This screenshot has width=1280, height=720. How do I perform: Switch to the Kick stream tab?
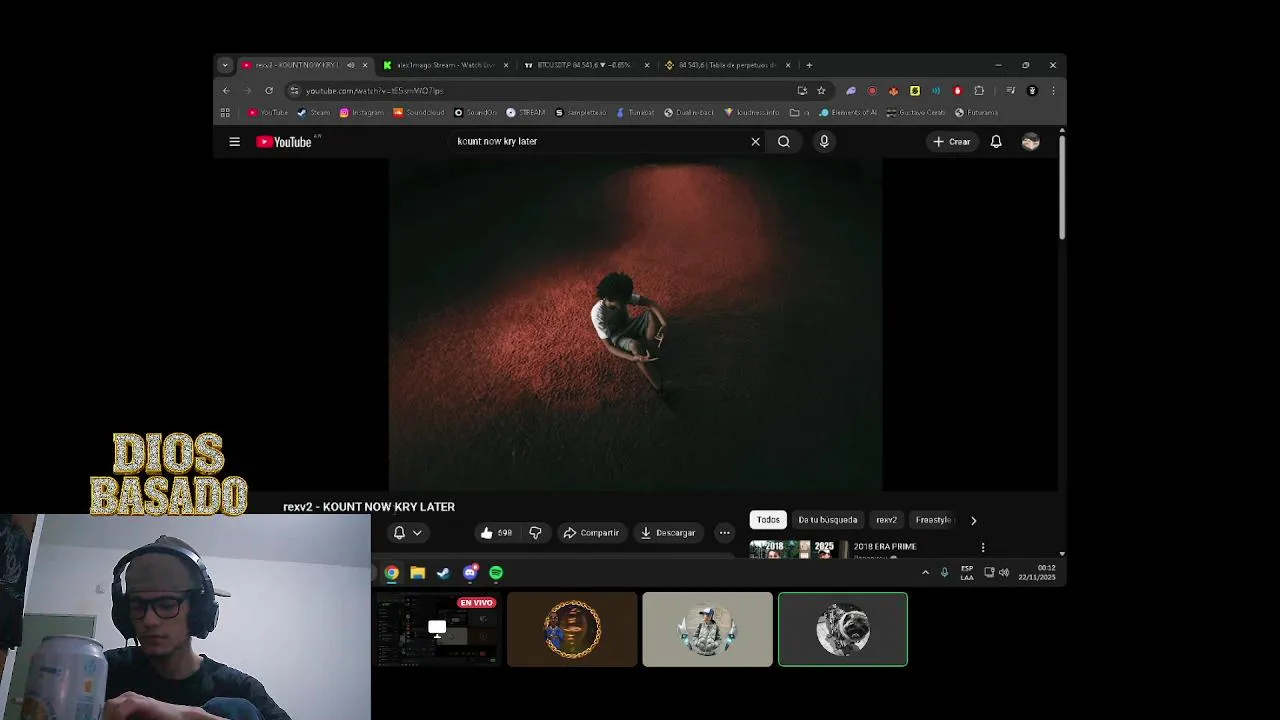(444, 65)
